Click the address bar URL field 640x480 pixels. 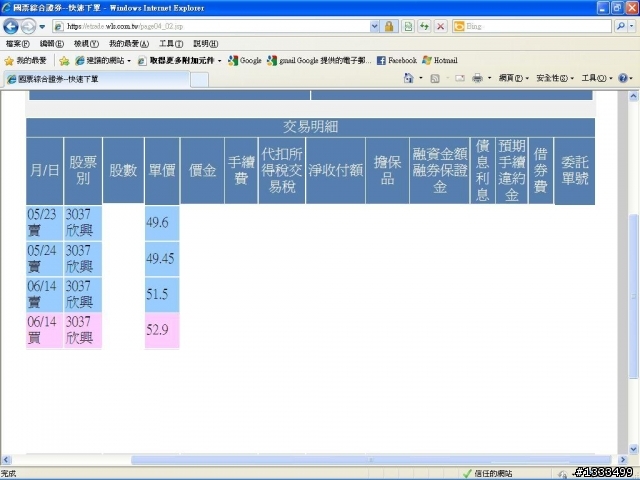[211, 27]
